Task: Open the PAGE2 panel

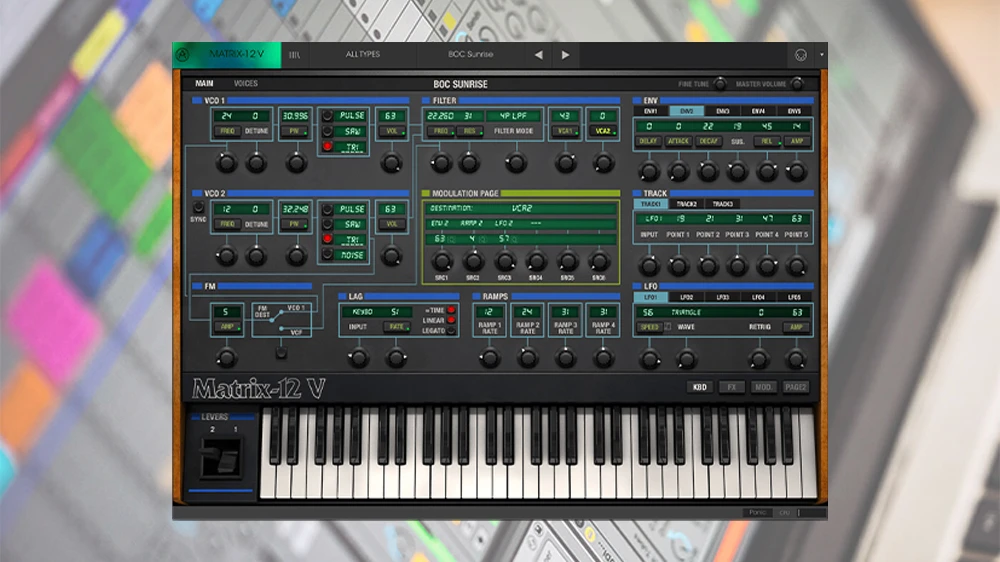Action: click(x=795, y=387)
